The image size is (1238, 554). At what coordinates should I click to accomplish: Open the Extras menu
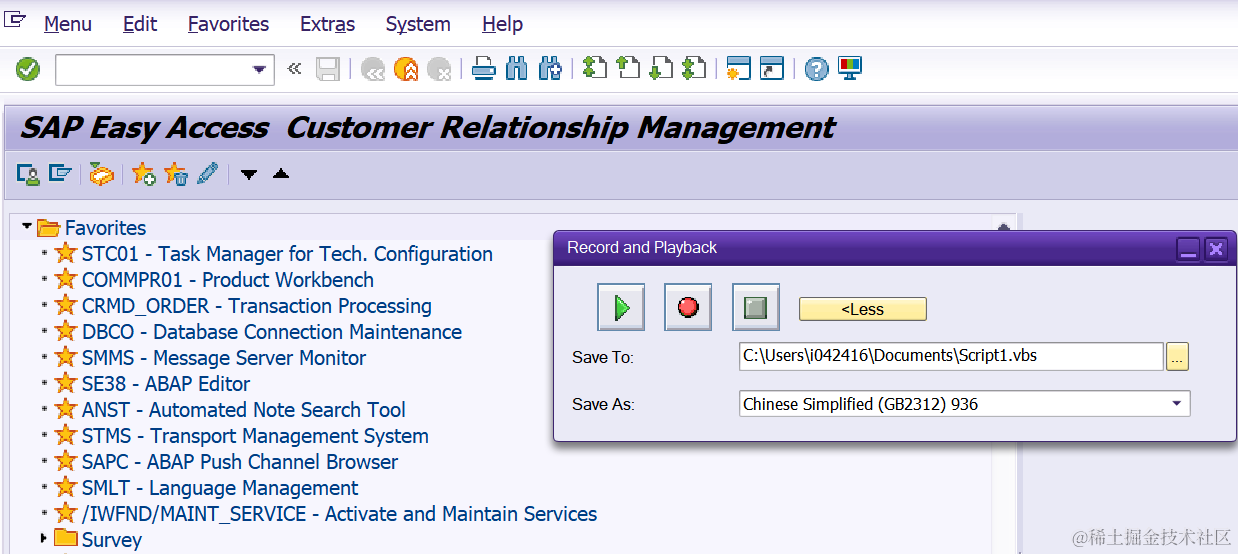click(x=327, y=24)
